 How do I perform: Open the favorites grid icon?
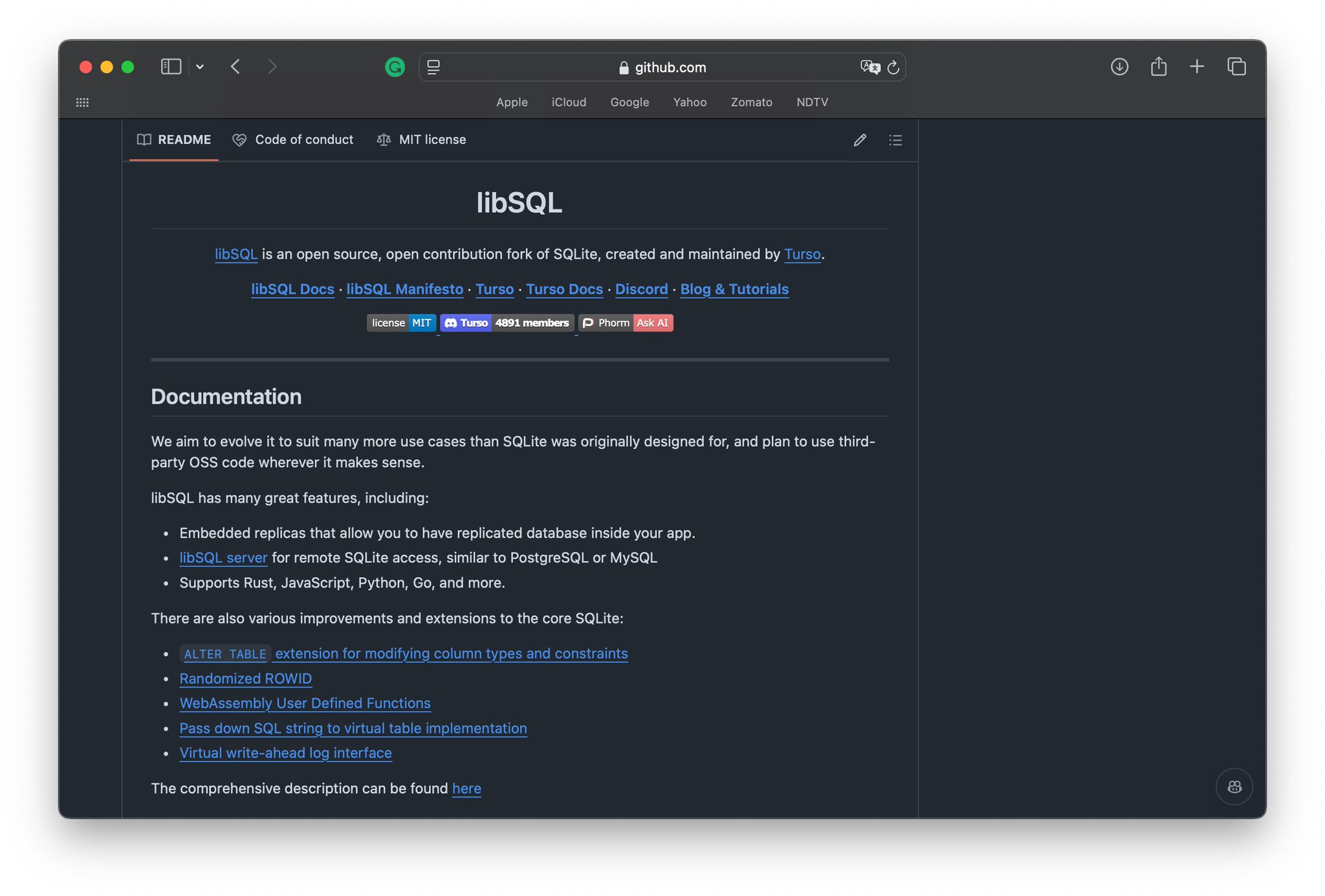click(x=82, y=102)
